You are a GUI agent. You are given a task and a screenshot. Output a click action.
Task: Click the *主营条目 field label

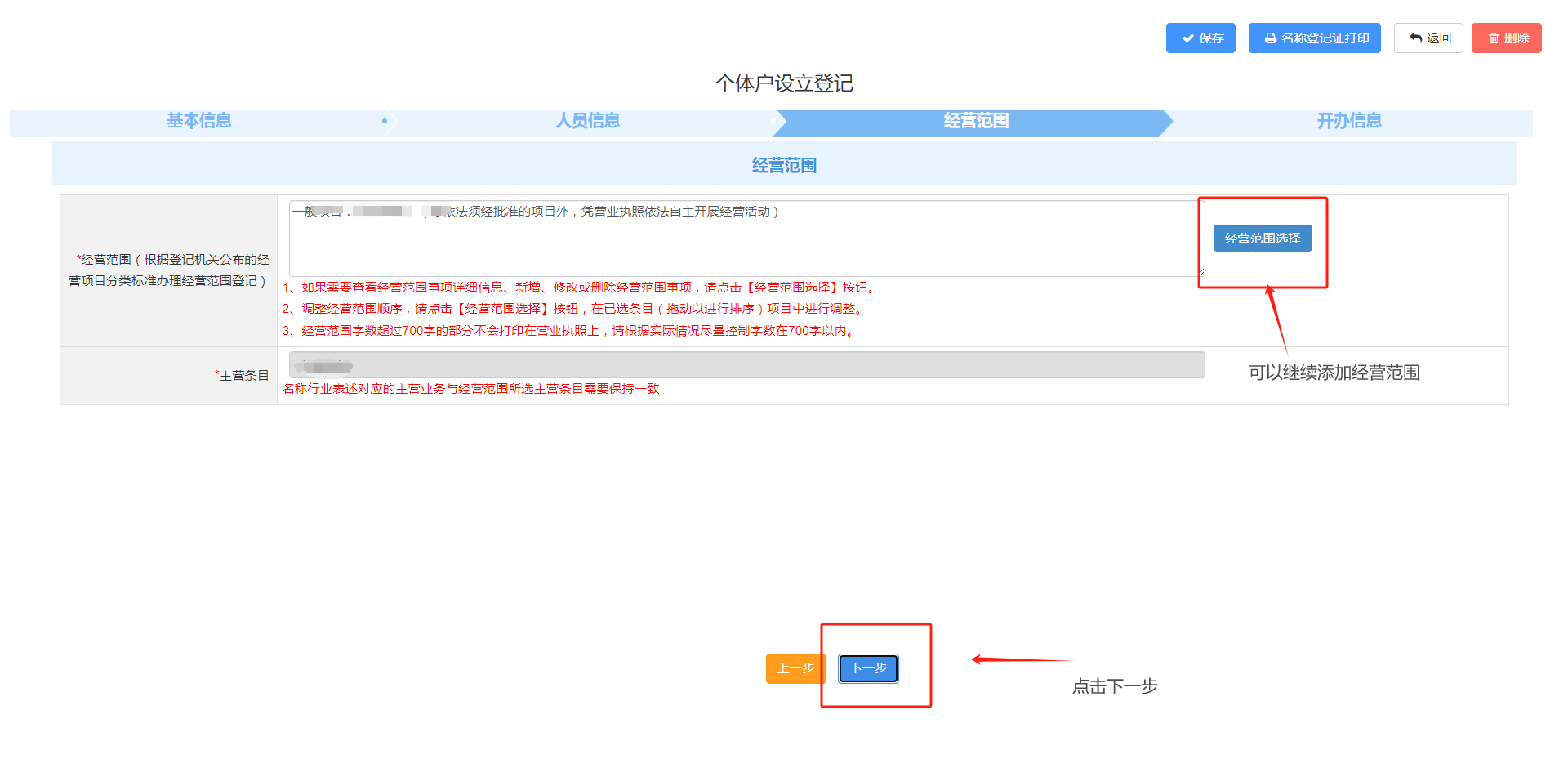click(x=242, y=376)
